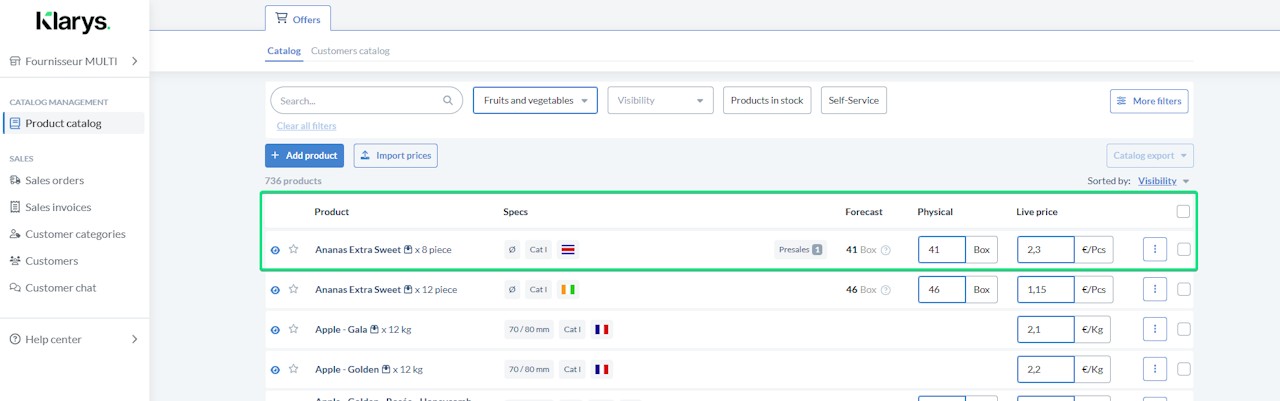
Task: Click the forecast help icon for 41 Box
Action: (885, 250)
